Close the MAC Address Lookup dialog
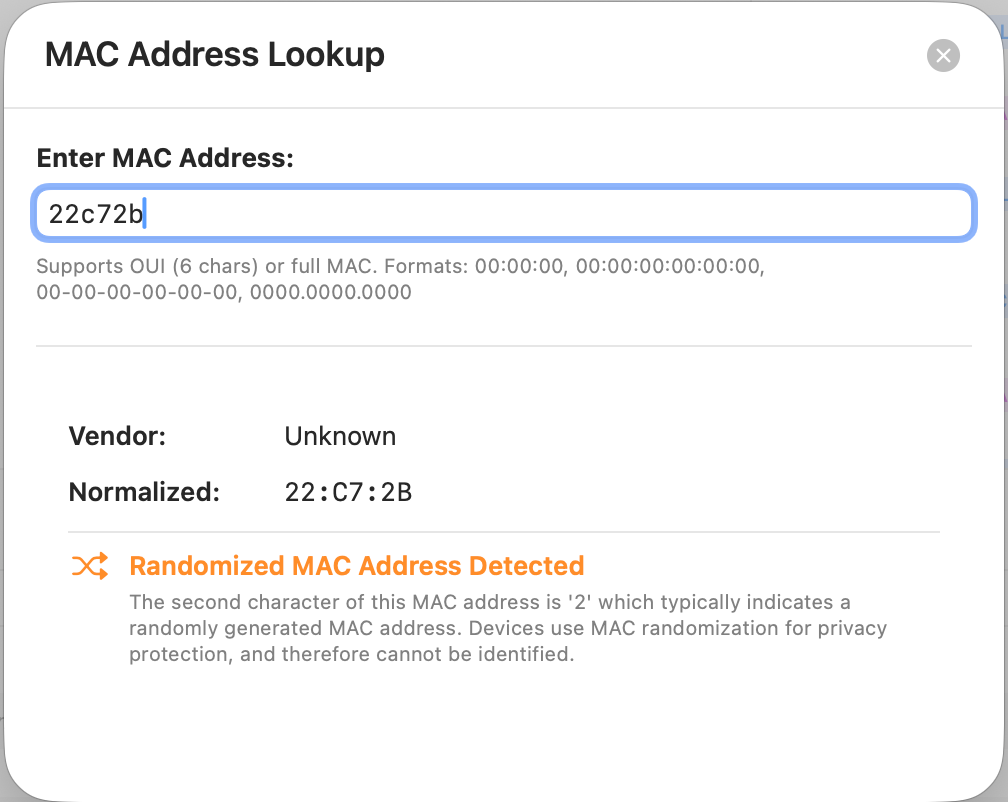Viewport: 1008px width, 802px height. pyautogui.click(x=943, y=55)
